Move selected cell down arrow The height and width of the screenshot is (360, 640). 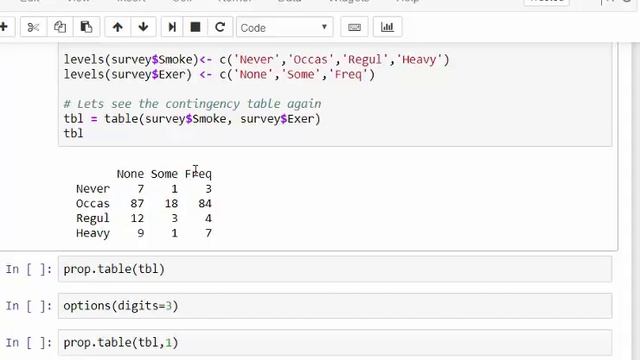click(x=143, y=27)
